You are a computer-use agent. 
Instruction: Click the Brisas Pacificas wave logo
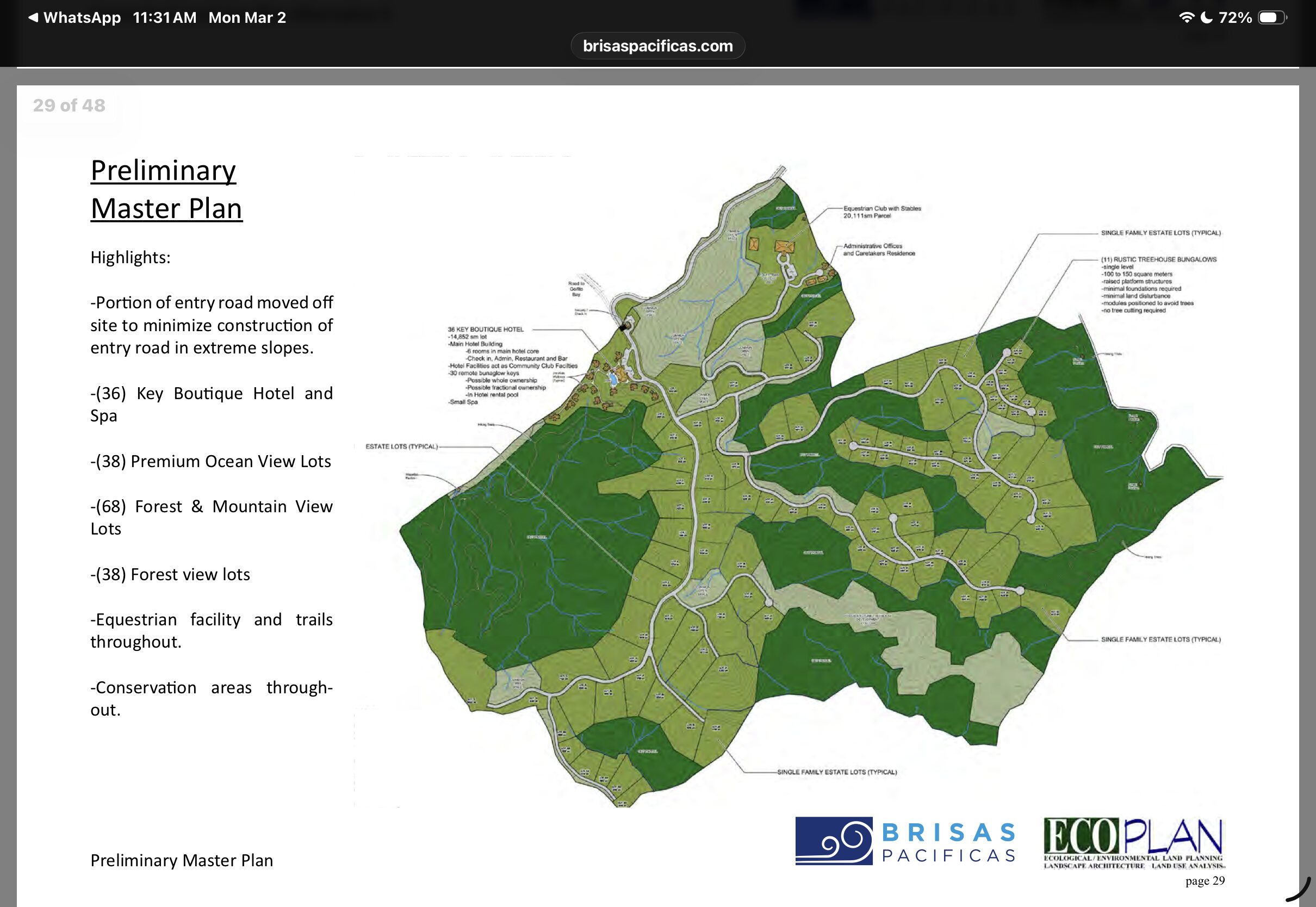pyautogui.click(x=834, y=841)
